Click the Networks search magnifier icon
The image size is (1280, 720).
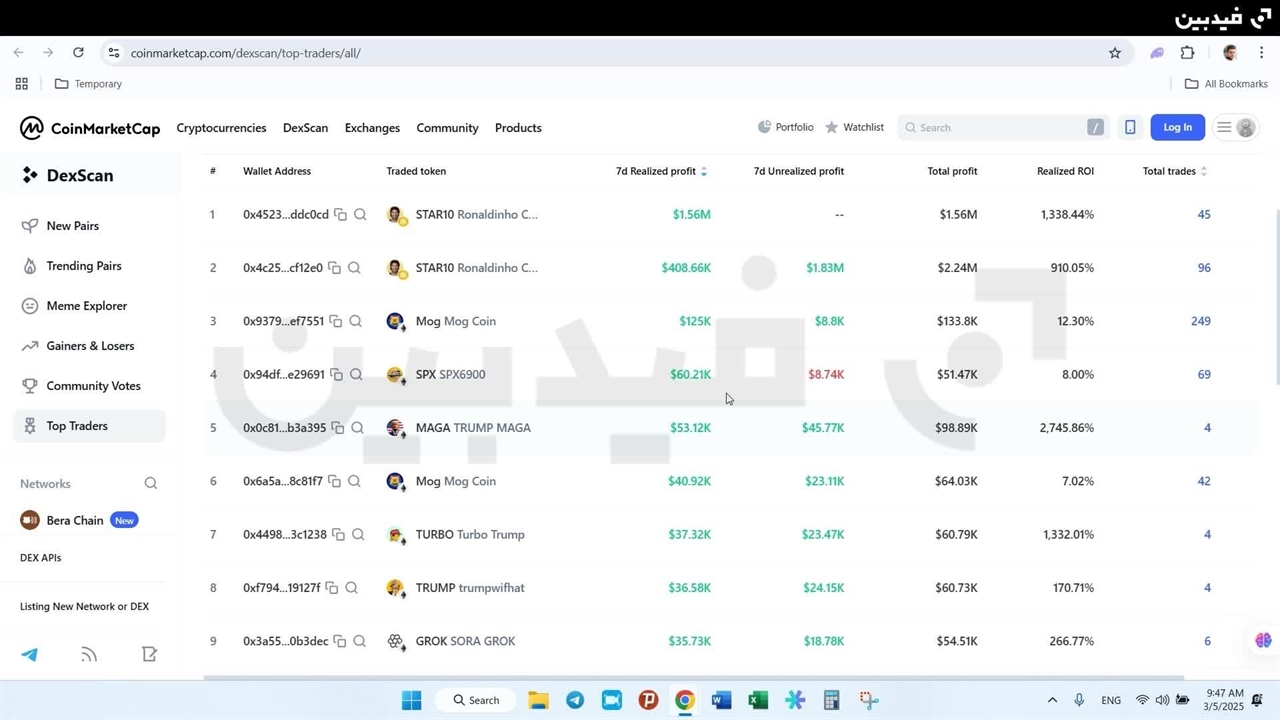pyautogui.click(x=151, y=484)
